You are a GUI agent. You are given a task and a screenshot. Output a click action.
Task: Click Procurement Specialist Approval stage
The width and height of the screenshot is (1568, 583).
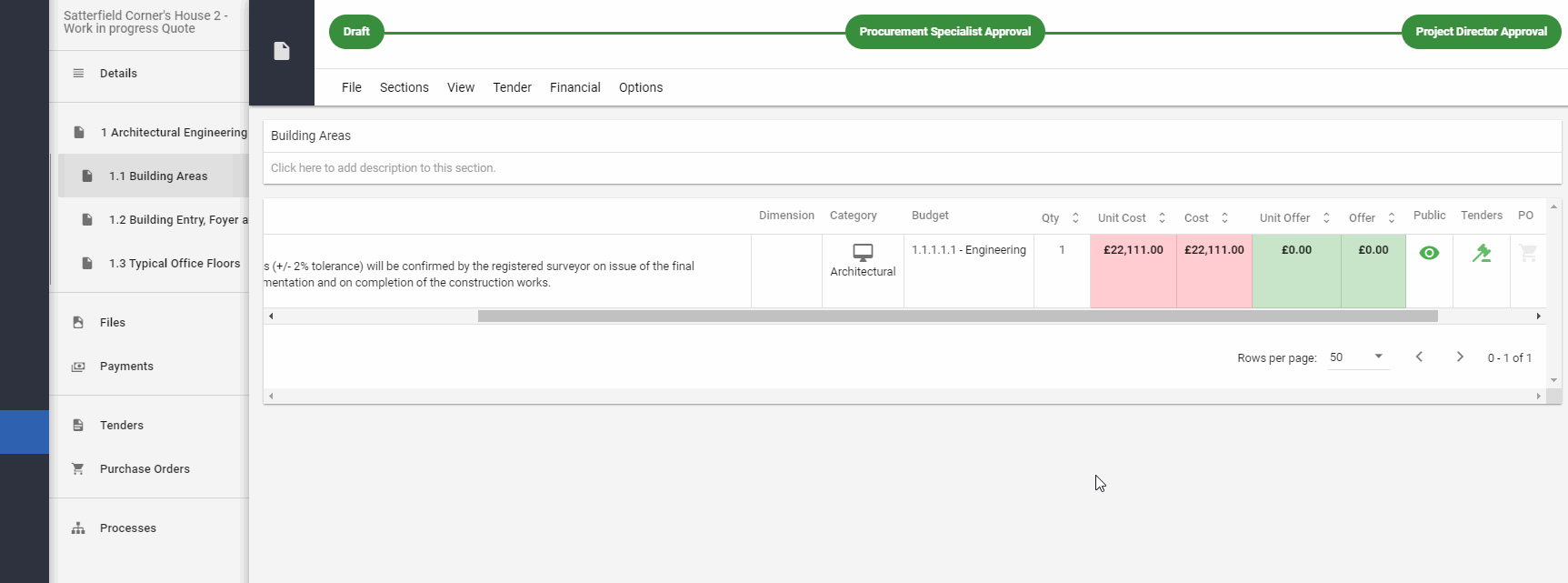click(x=944, y=32)
